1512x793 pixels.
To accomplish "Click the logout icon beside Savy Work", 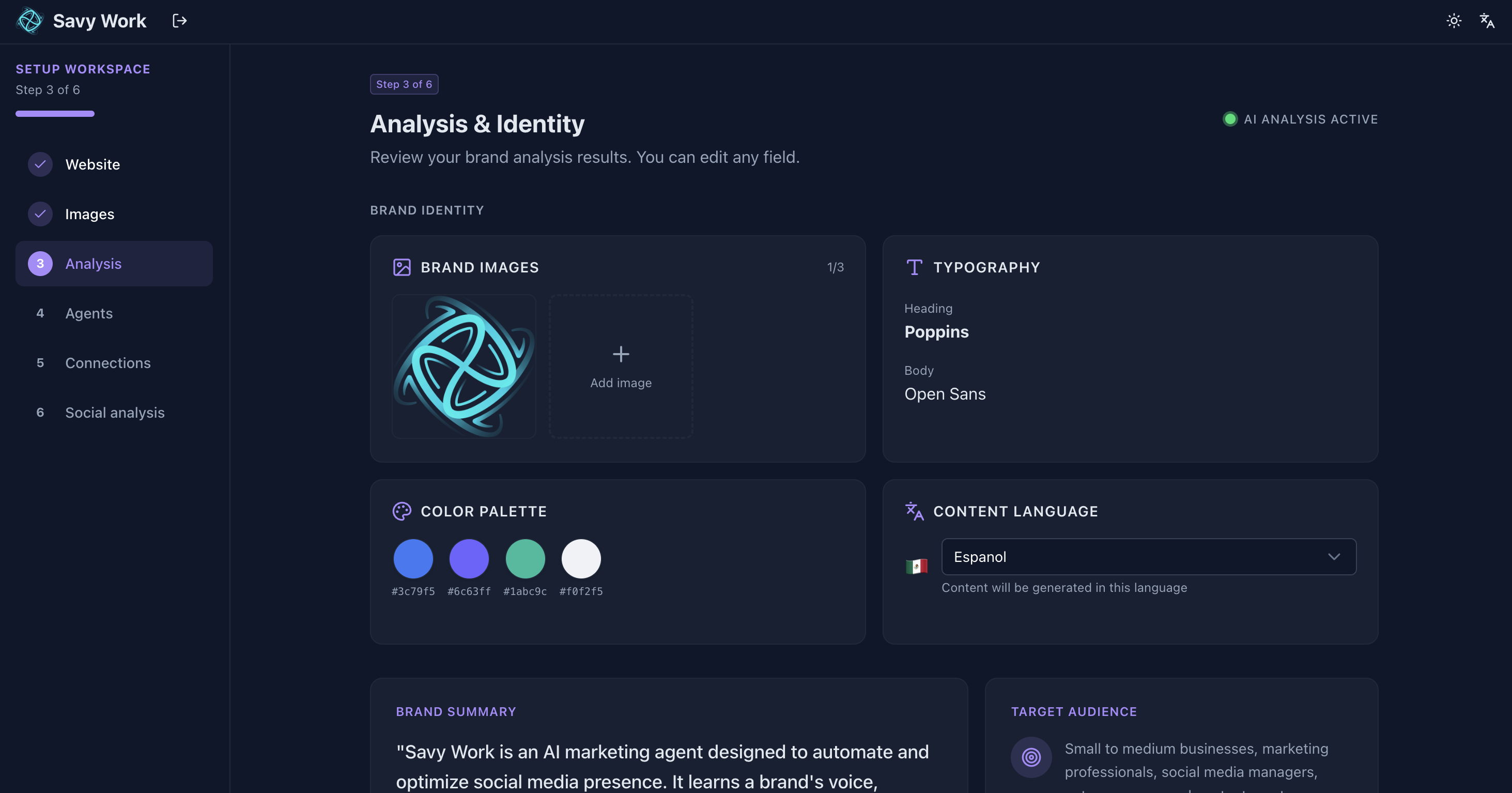I will [180, 21].
